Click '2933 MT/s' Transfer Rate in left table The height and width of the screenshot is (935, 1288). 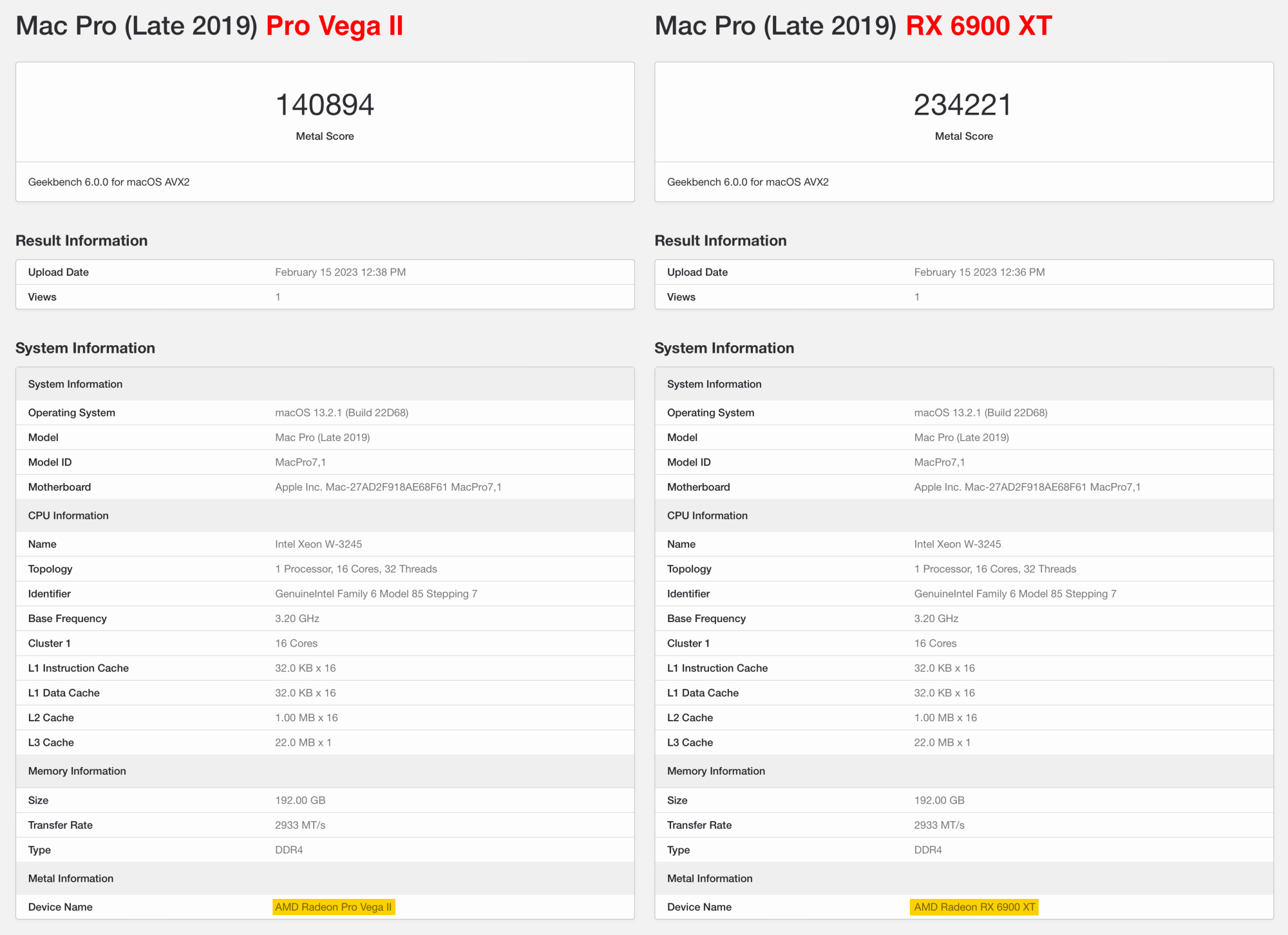[x=300, y=826]
